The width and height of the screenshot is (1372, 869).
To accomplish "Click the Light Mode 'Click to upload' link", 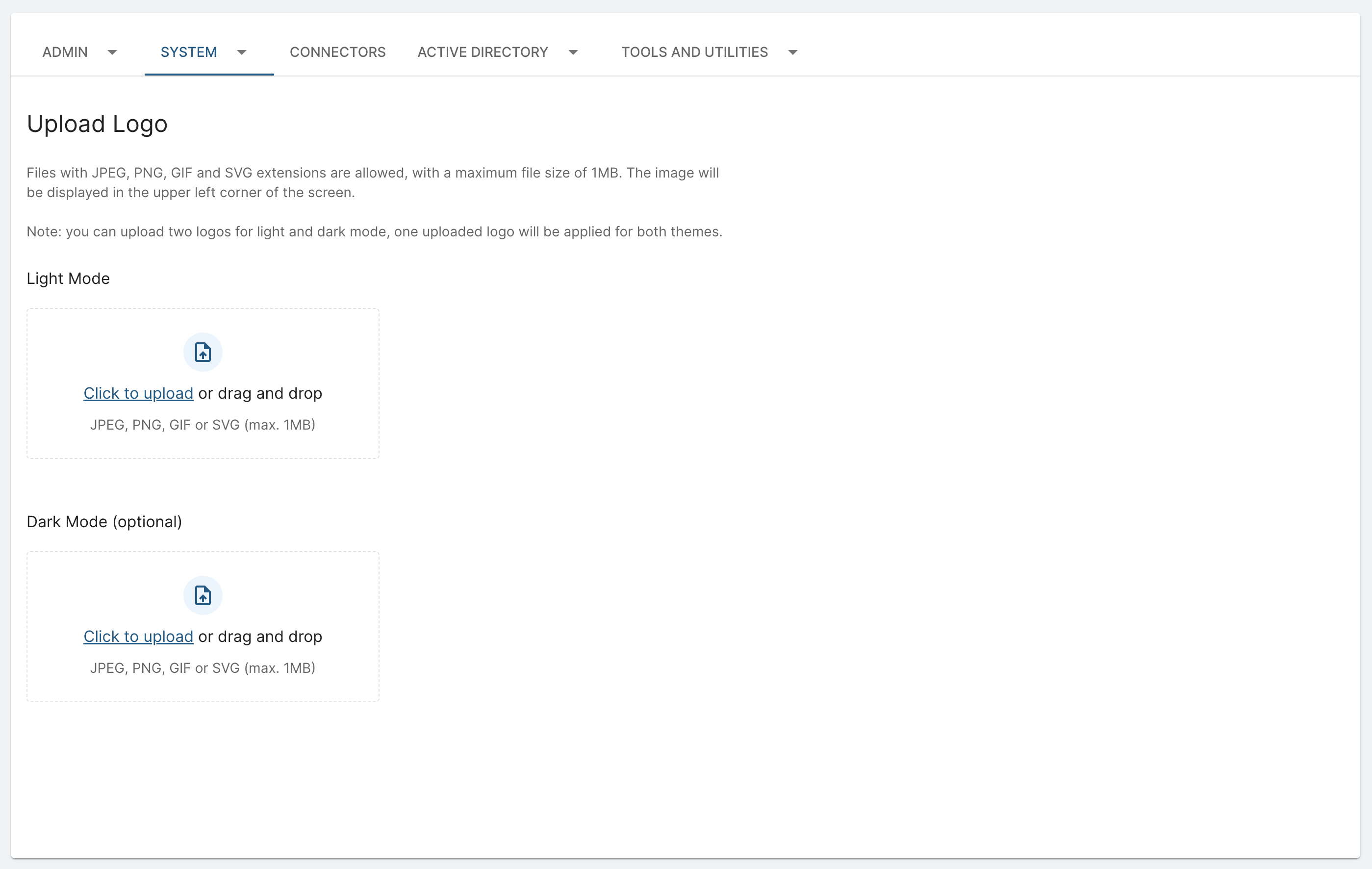I will (138, 393).
